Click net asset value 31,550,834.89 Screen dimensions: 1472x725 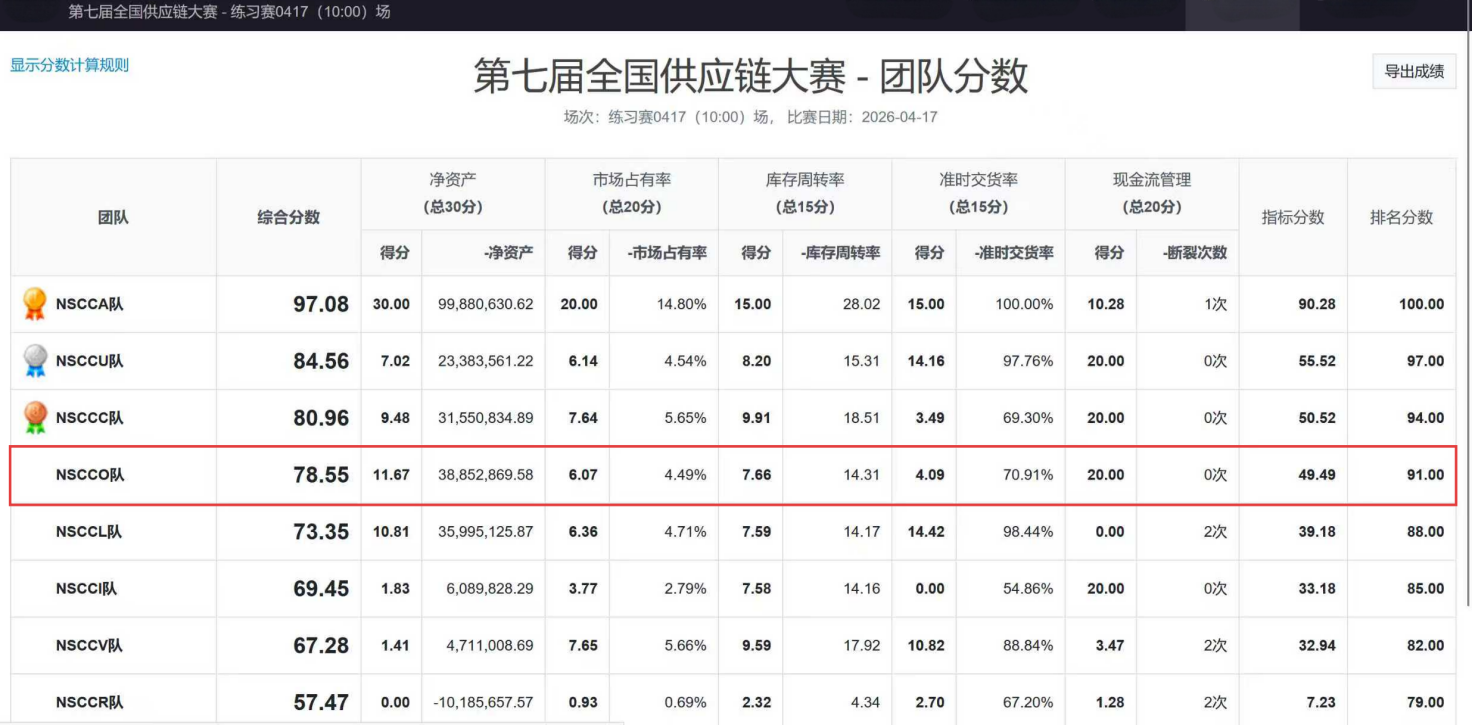(486, 418)
